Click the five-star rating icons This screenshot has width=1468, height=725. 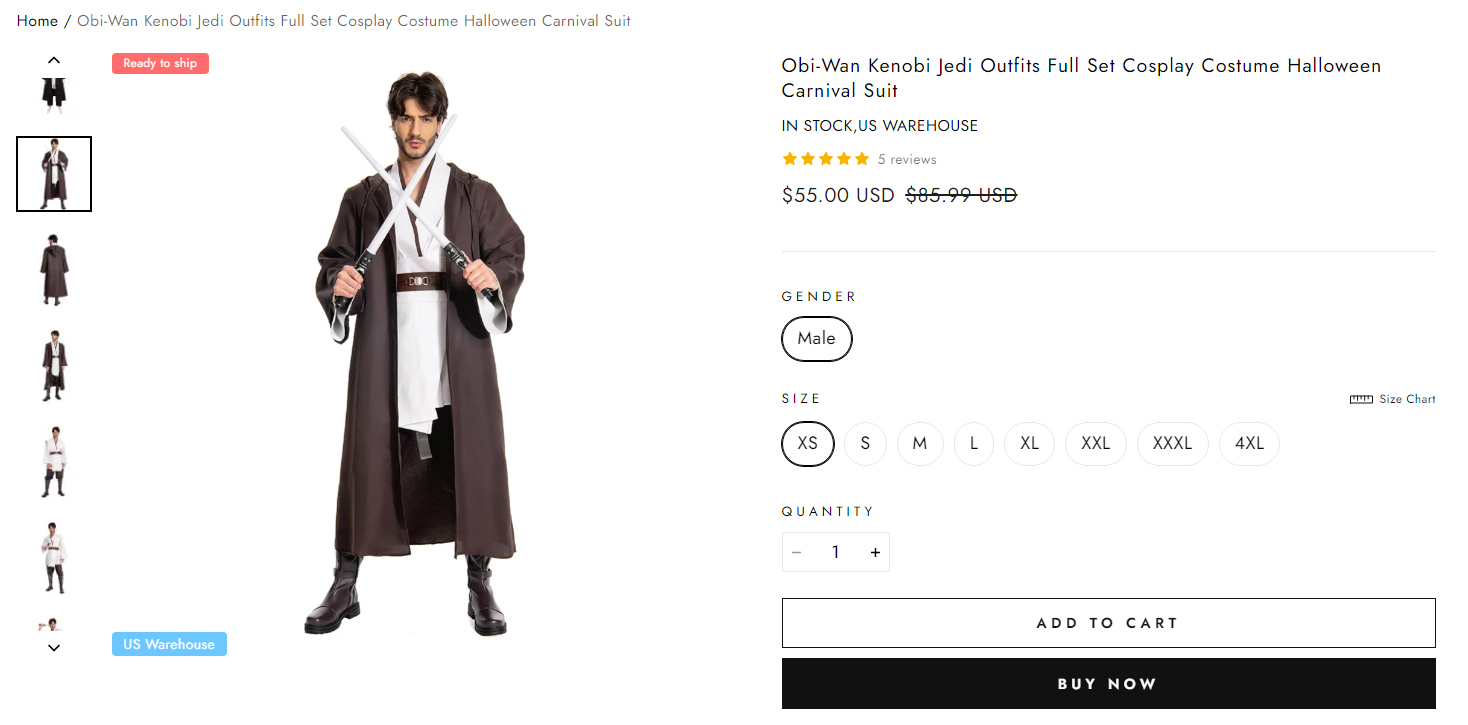(x=825, y=159)
